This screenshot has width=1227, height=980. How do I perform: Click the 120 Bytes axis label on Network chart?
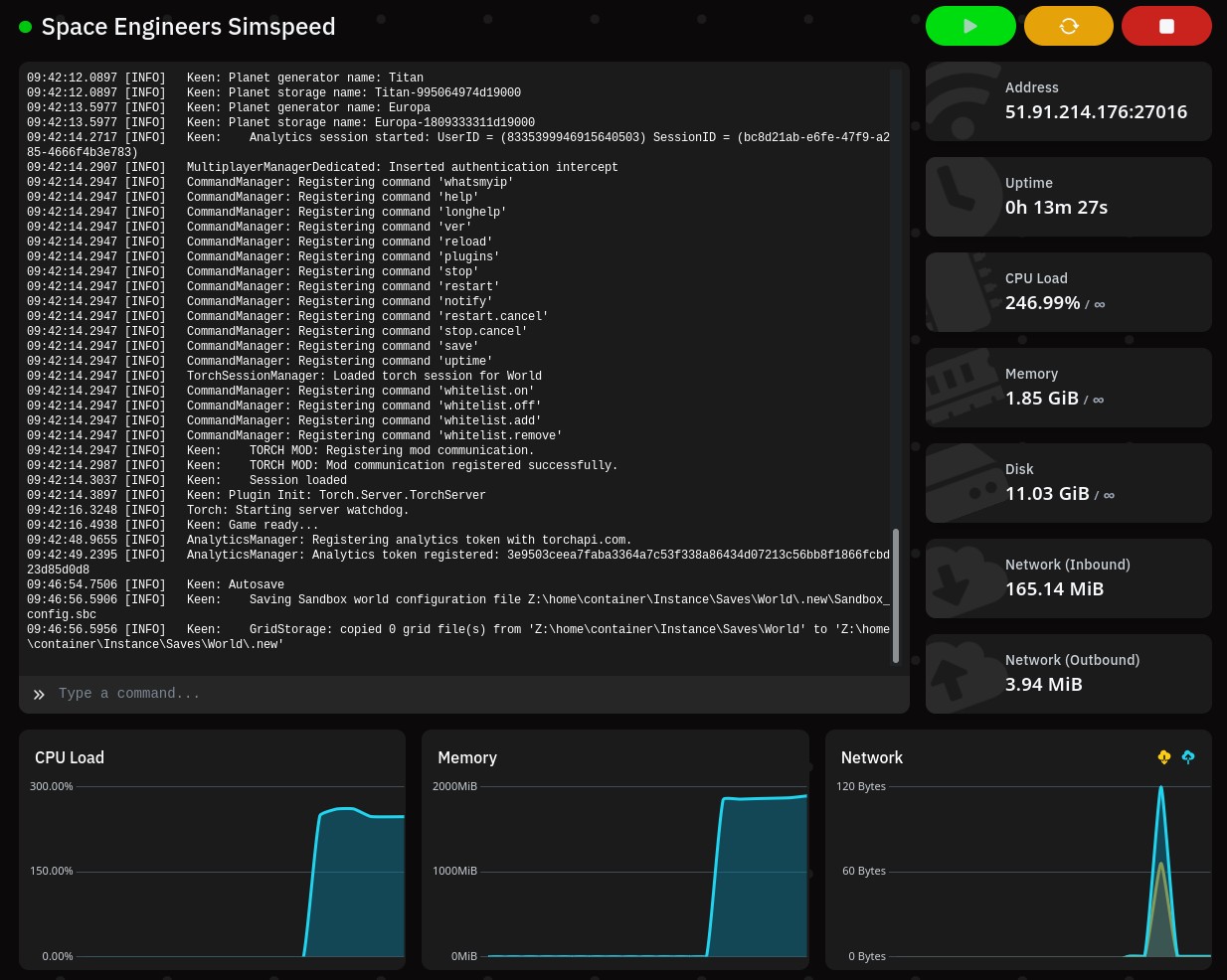[x=861, y=786]
